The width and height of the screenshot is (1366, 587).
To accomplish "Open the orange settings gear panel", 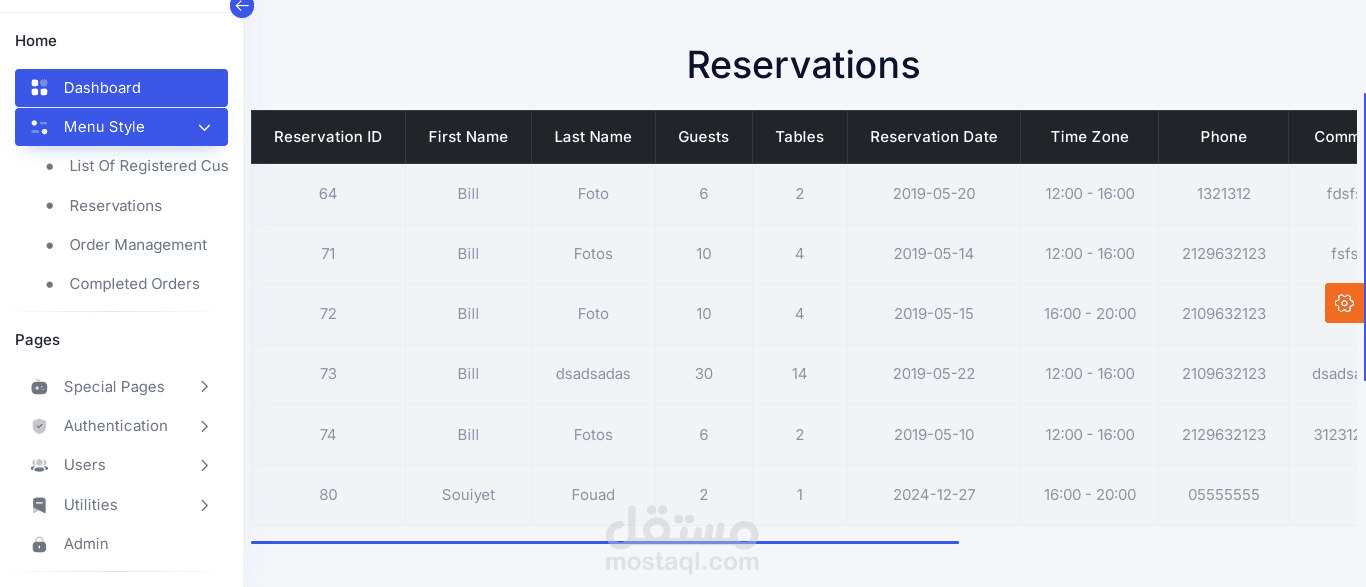I will point(1344,303).
